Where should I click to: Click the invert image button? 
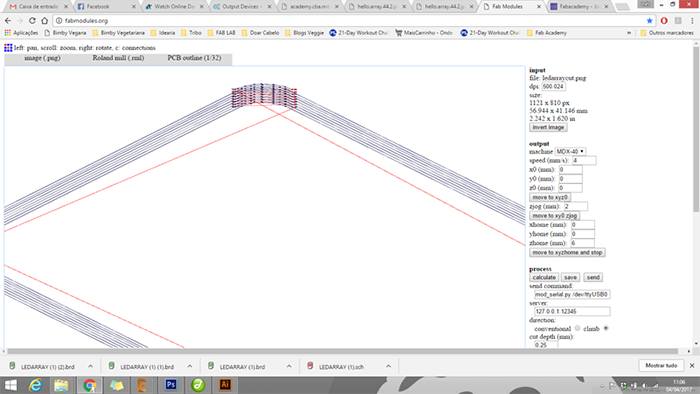tap(548, 127)
